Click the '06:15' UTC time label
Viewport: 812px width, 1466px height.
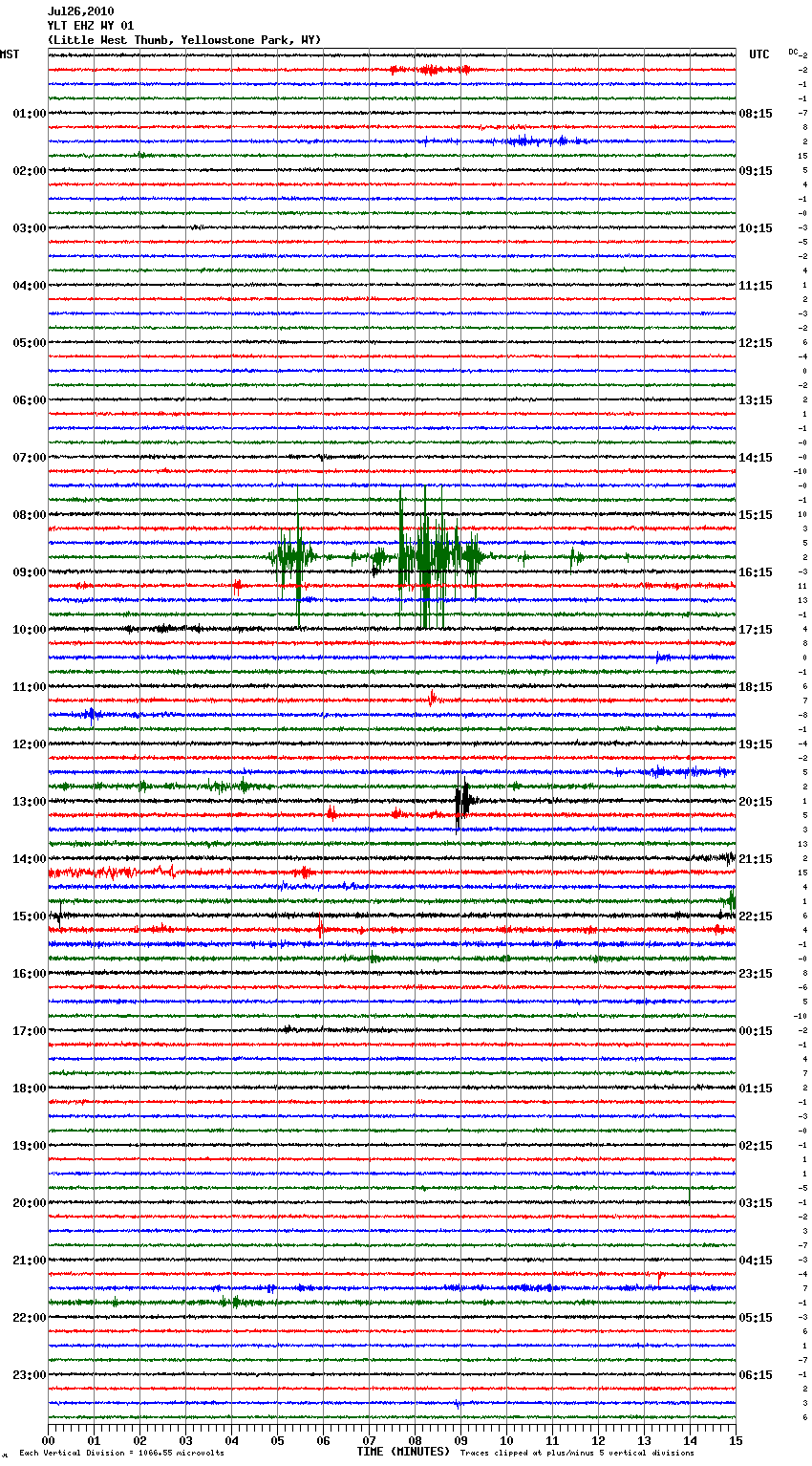click(x=756, y=1375)
